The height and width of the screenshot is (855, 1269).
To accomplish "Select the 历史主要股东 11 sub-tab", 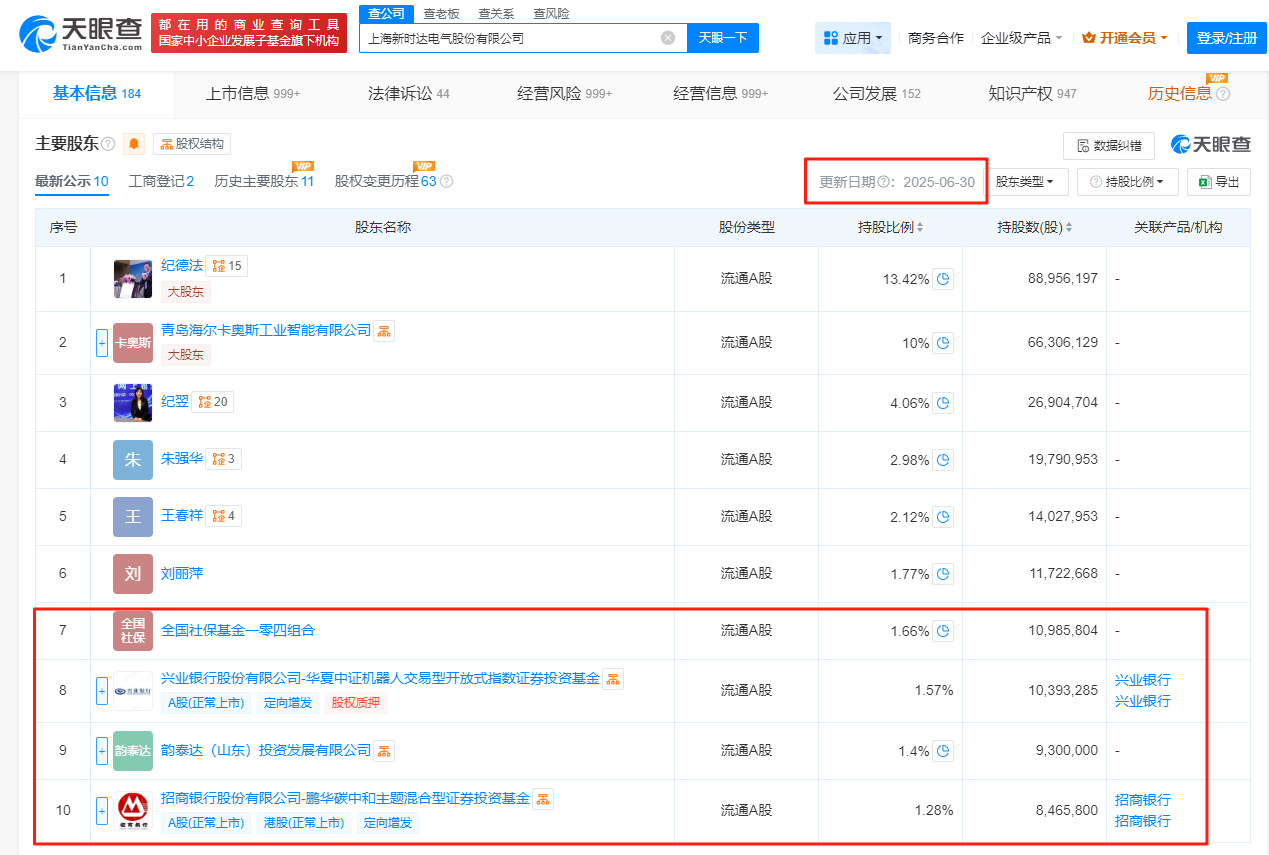I will coord(264,182).
